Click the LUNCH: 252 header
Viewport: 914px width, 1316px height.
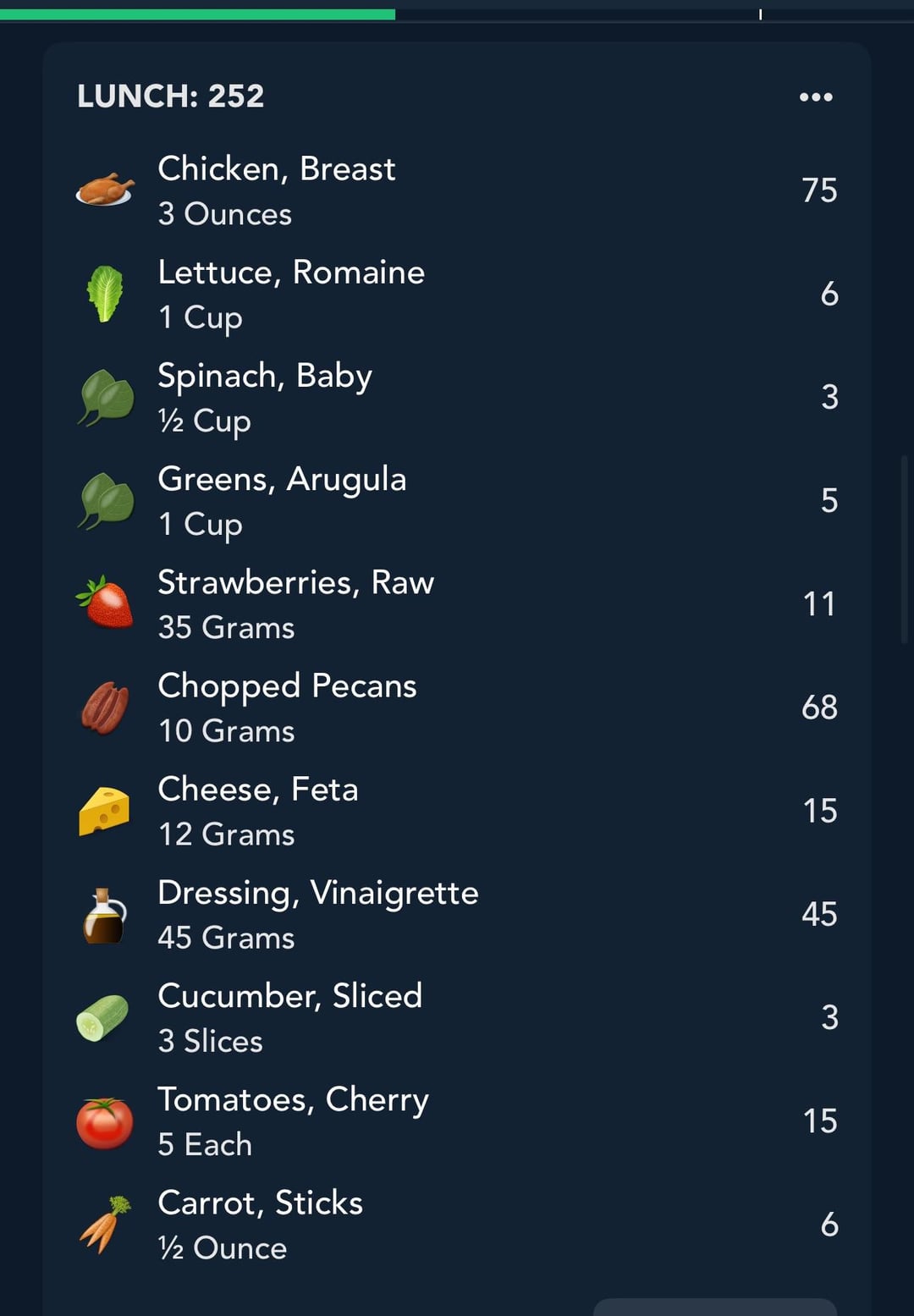pos(170,96)
